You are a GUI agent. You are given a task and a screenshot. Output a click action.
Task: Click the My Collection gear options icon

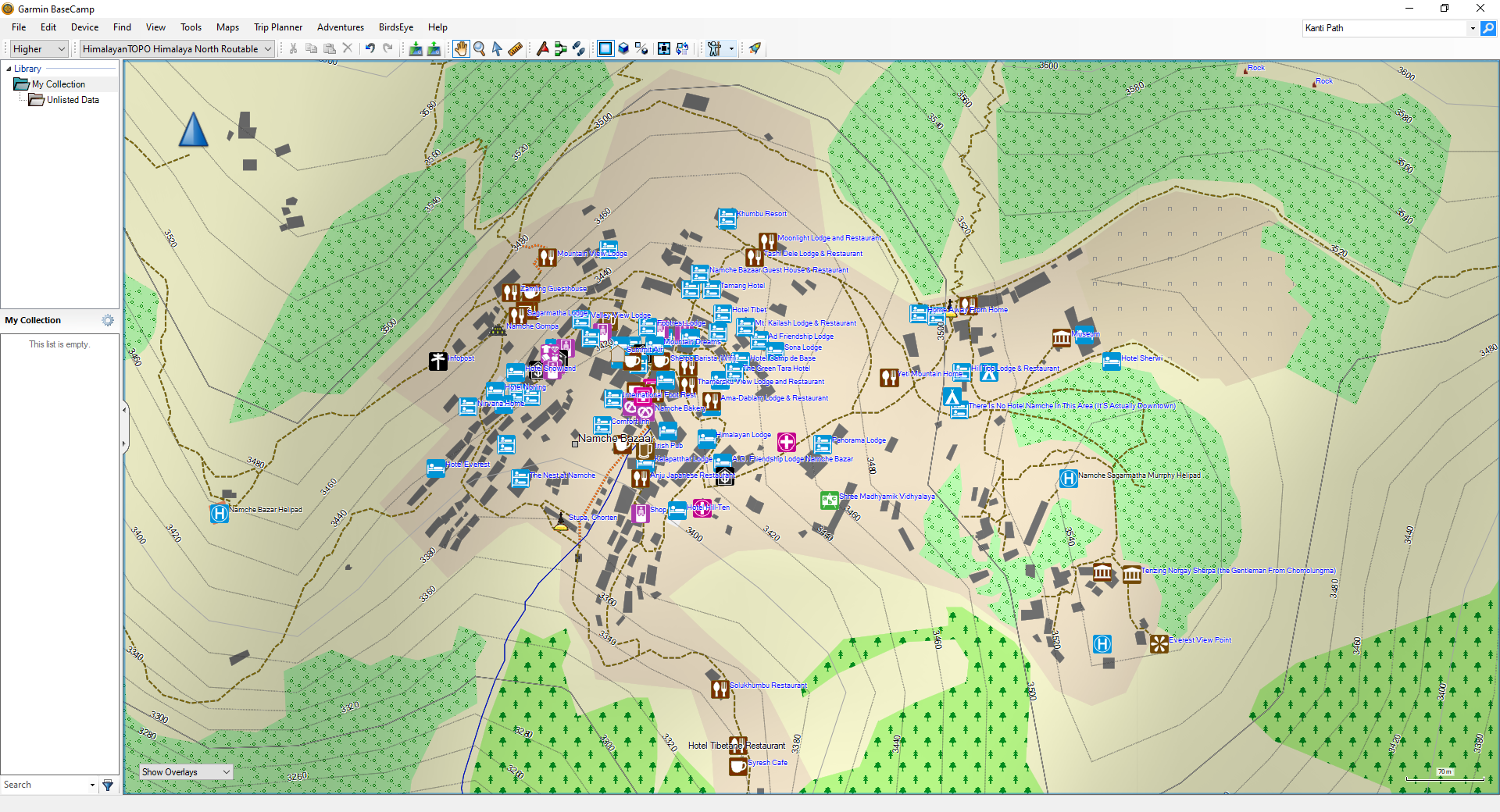point(108,320)
